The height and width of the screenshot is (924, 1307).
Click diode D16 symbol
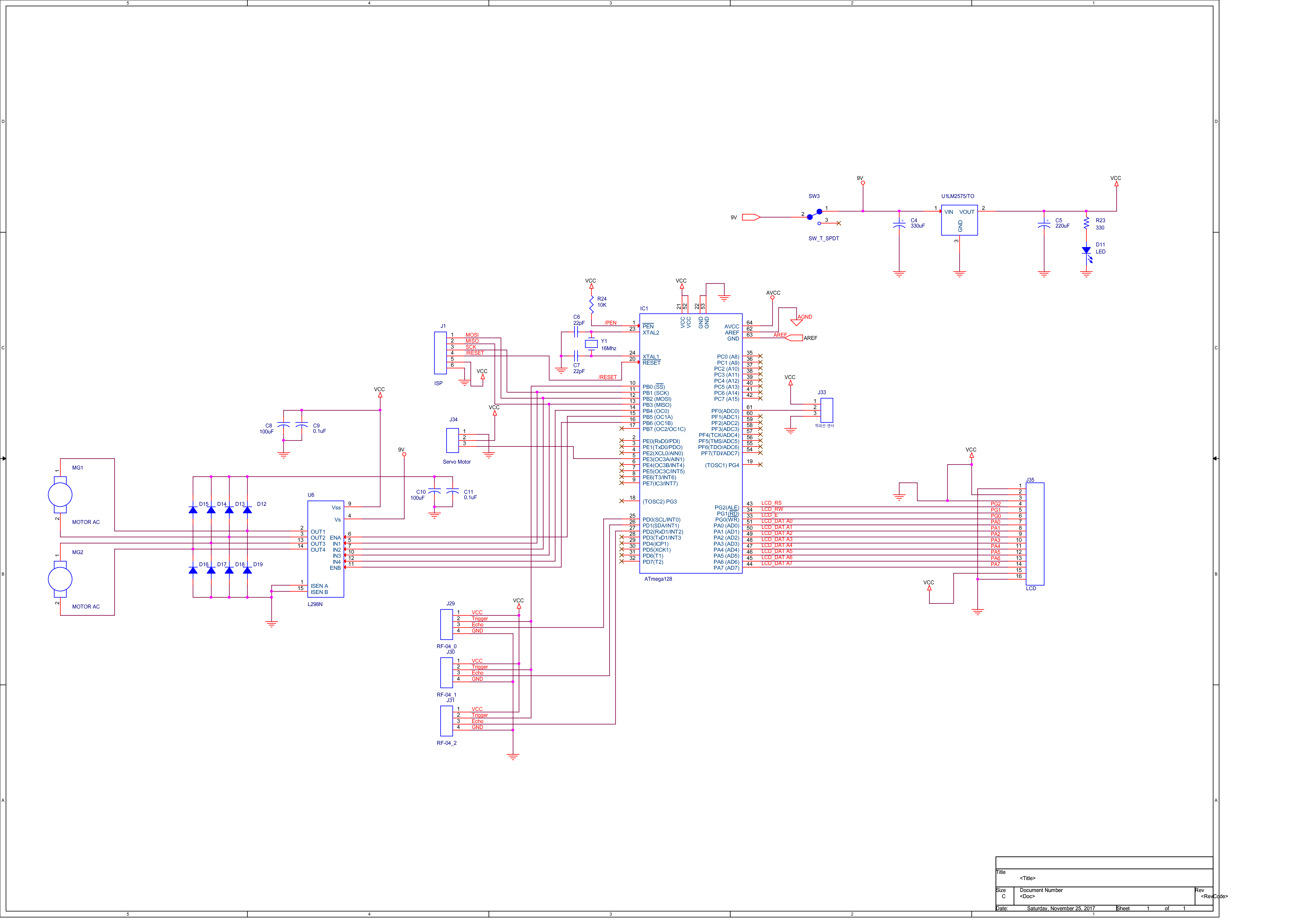pyautogui.click(x=193, y=570)
